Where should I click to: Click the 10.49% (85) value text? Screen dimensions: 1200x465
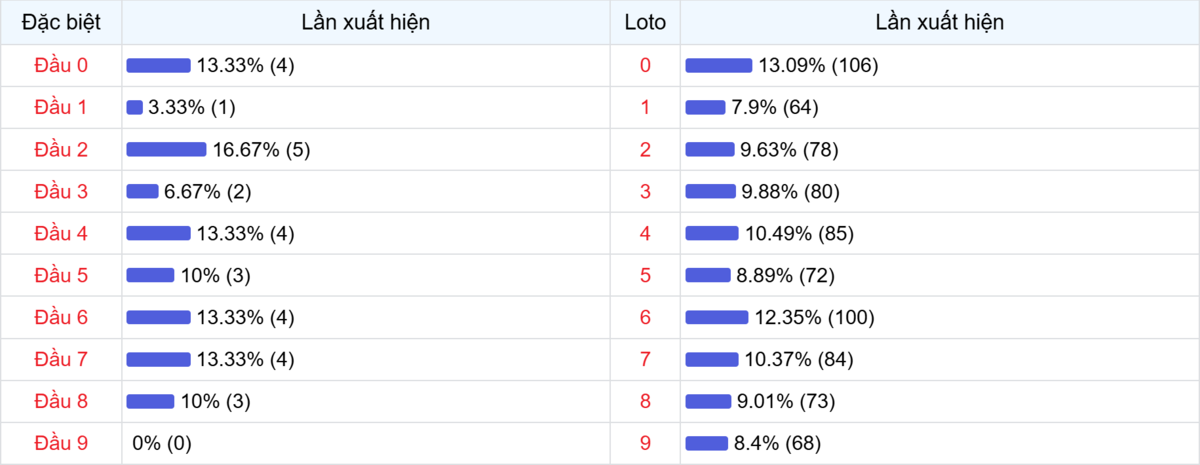[x=799, y=234]
